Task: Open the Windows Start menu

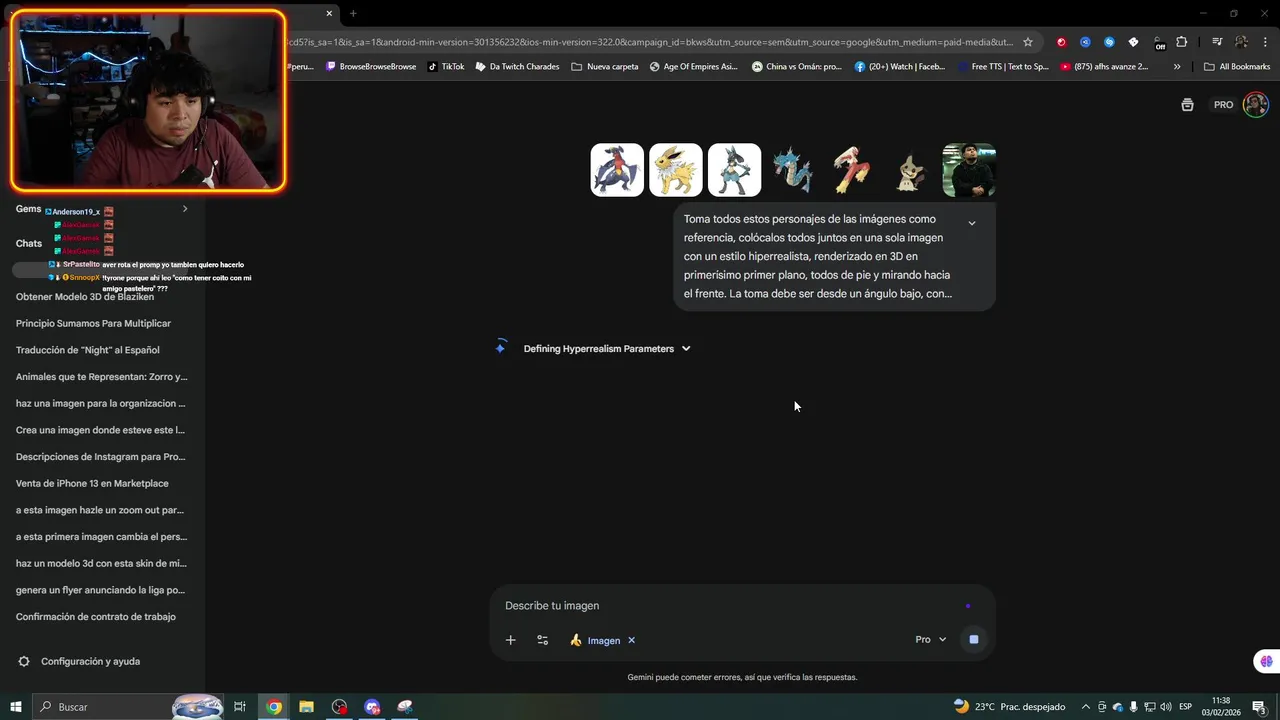Action: [x=16, y=707]
